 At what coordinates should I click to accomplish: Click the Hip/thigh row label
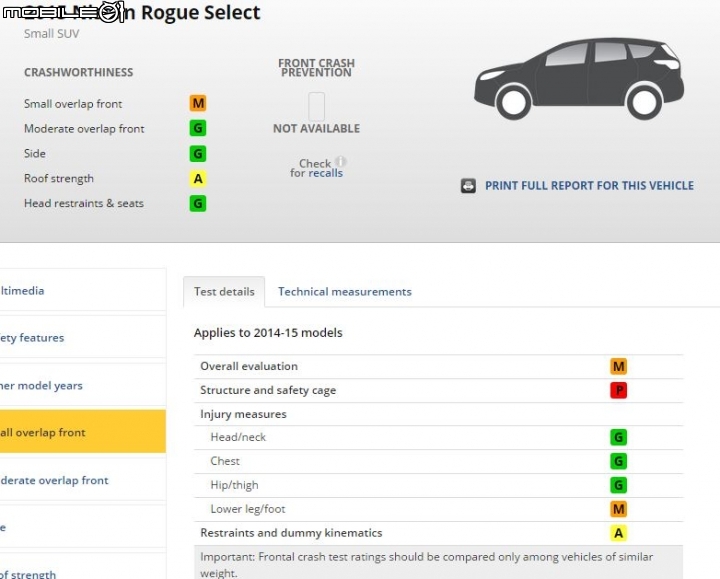click(234, 485)
